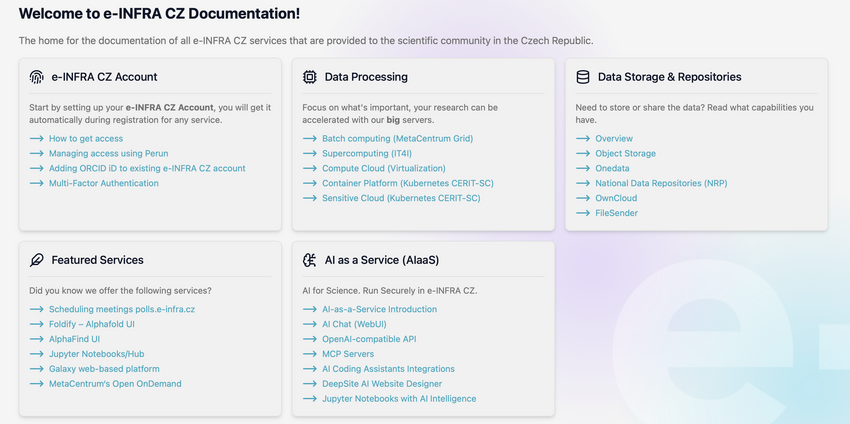
Task: Click the CPU chip icon beside Data Processing
Action: pyautogui.click(x=310, y=77)
